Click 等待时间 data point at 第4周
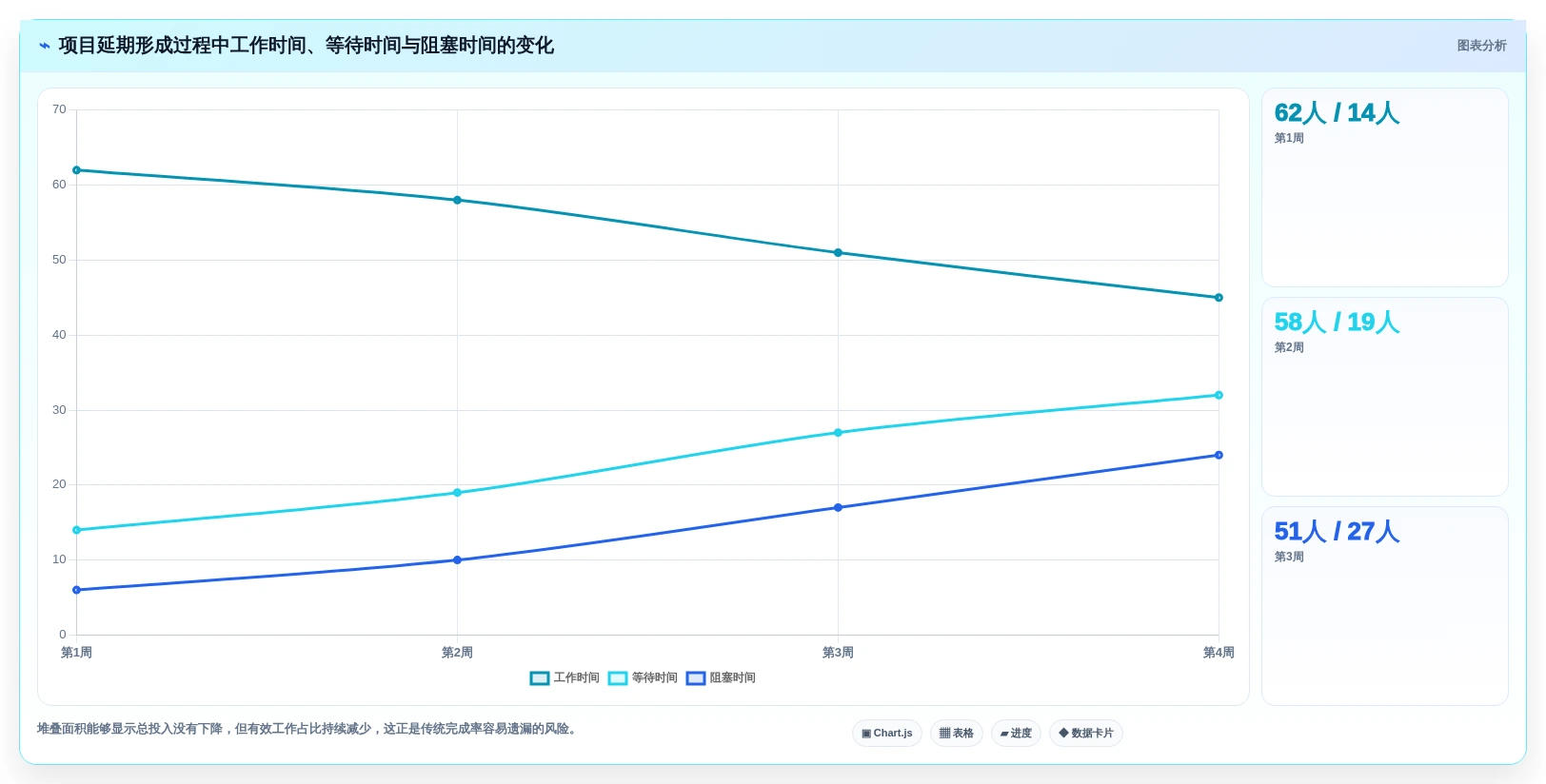 [1219, 395]
